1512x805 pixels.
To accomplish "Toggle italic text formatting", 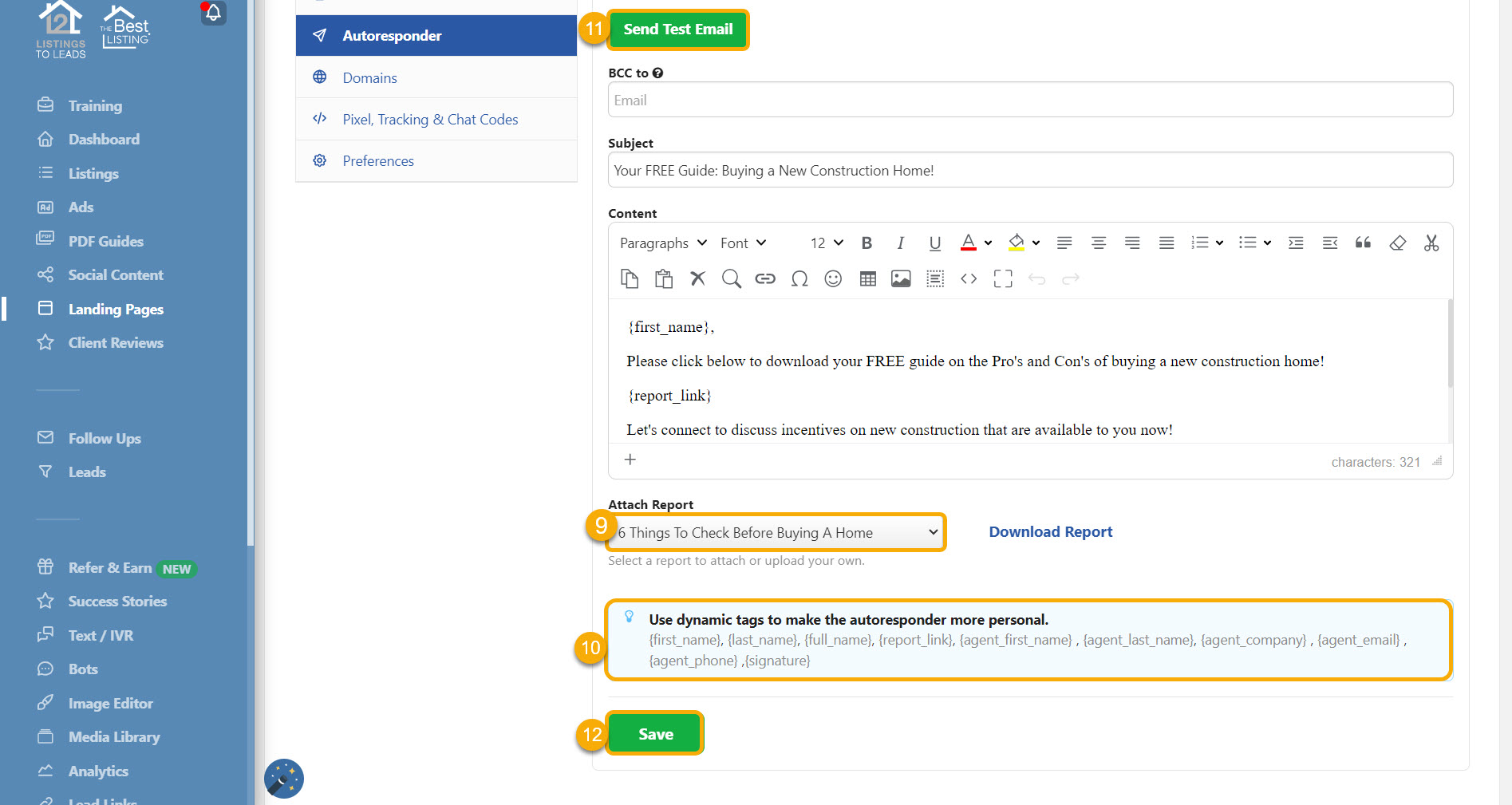I will pyautogui.click(x=900, y=243).
